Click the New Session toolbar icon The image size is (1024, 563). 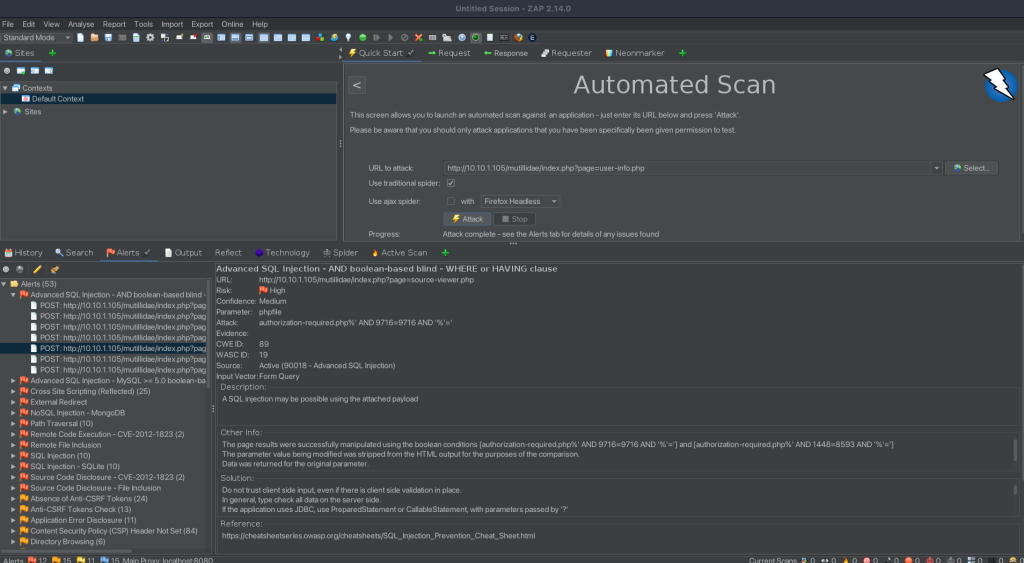[x=80, y=38]
